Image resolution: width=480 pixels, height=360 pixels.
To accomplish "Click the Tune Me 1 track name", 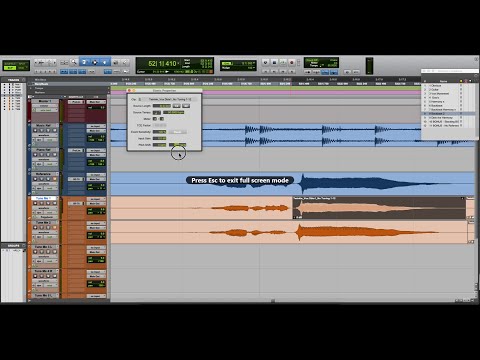I will [44, 198].
